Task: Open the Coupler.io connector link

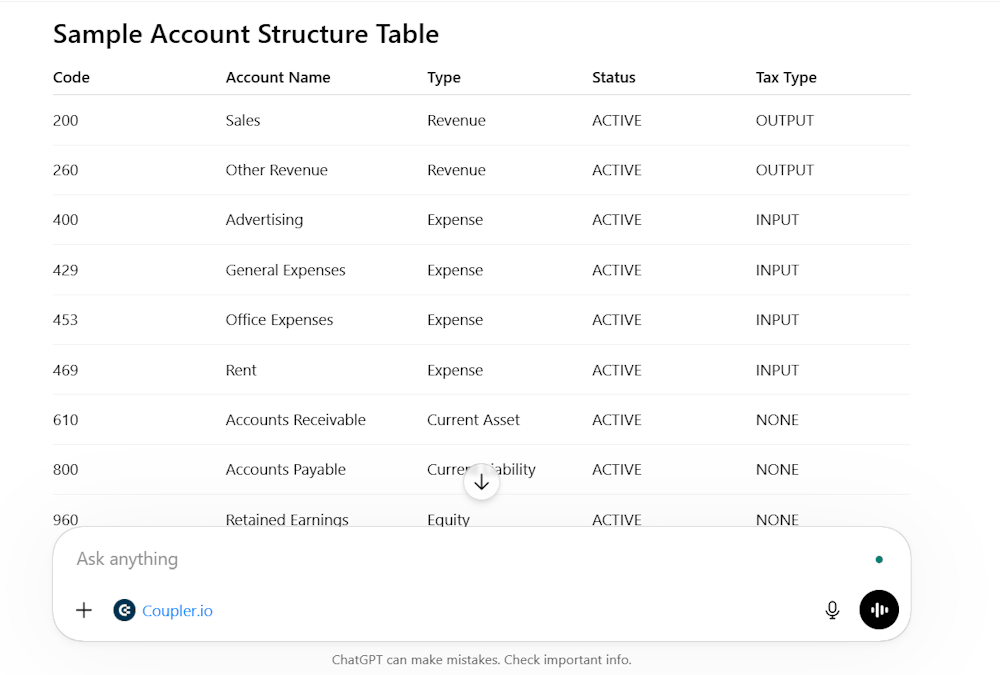Action: [177, 611]
